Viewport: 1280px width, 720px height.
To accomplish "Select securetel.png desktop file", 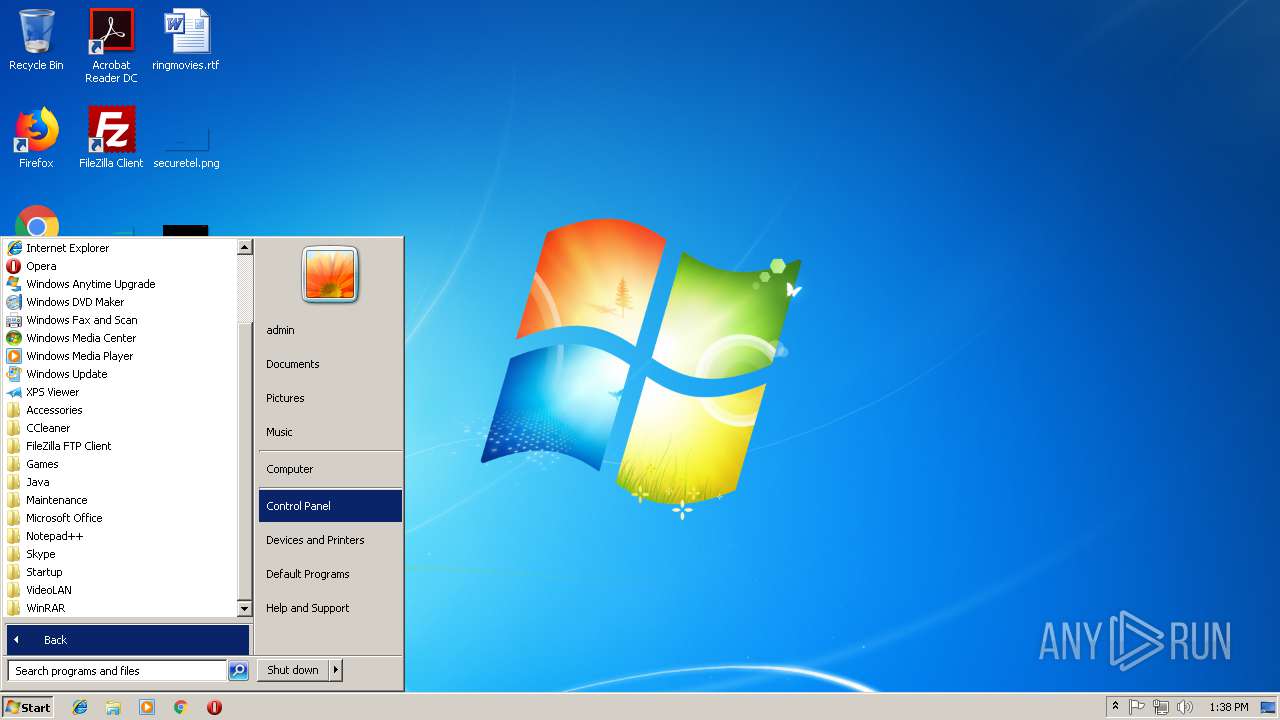I will coord(186,145).
